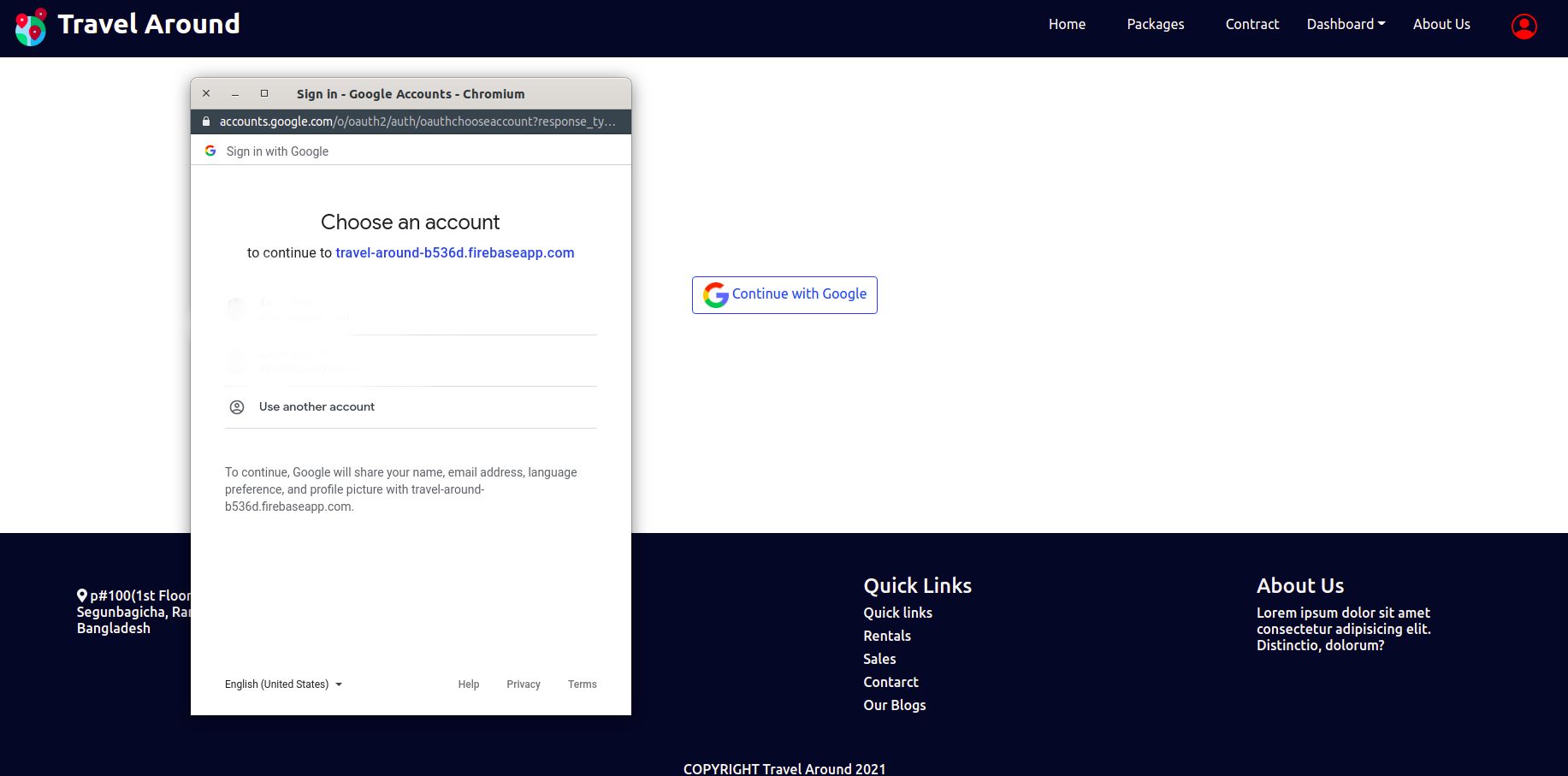The image size is (1568, 776).
Task: Click the Travel Around brand title
Action: tap(149, 24)
